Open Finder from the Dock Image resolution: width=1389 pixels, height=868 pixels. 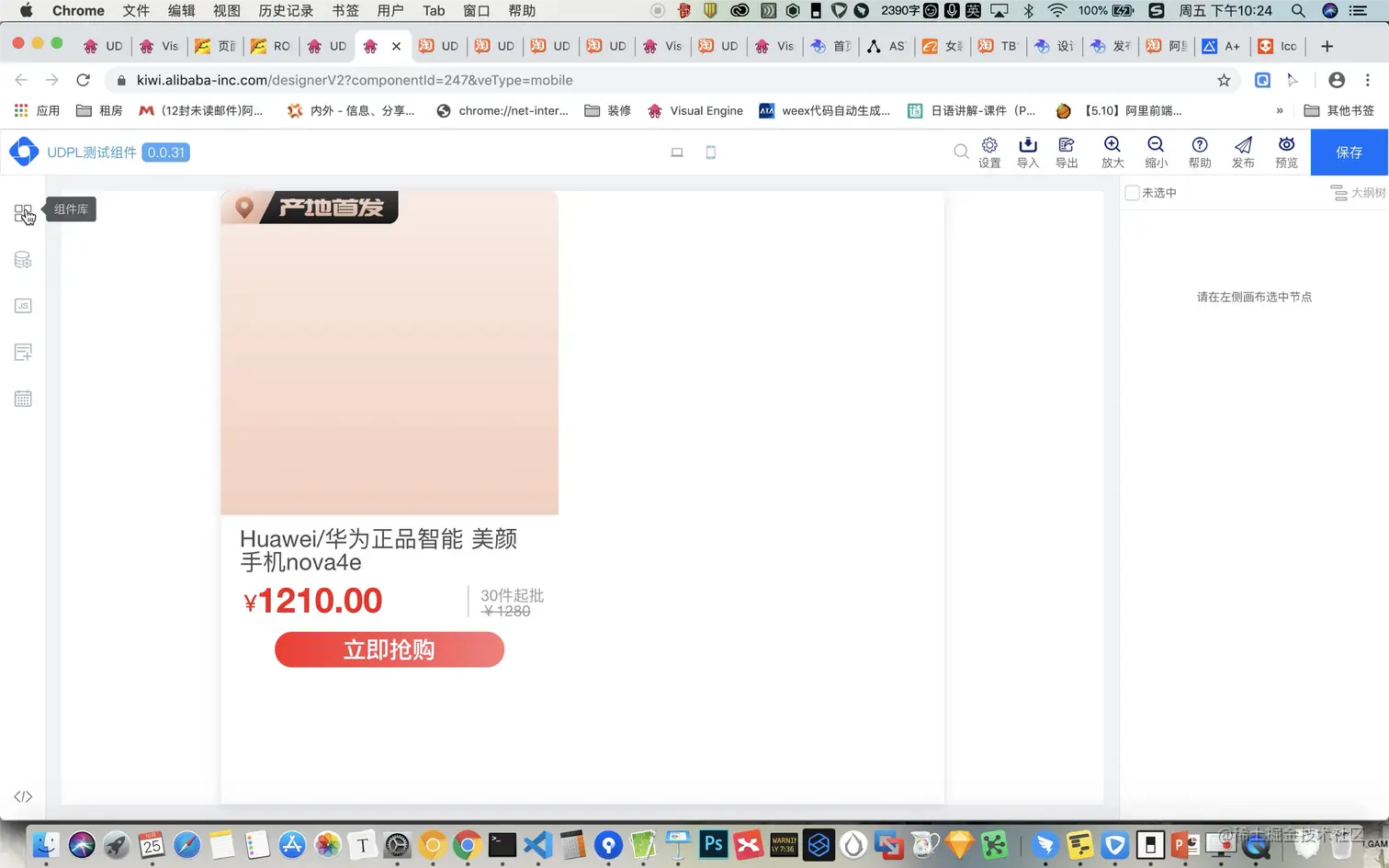(x=45, y=844)
